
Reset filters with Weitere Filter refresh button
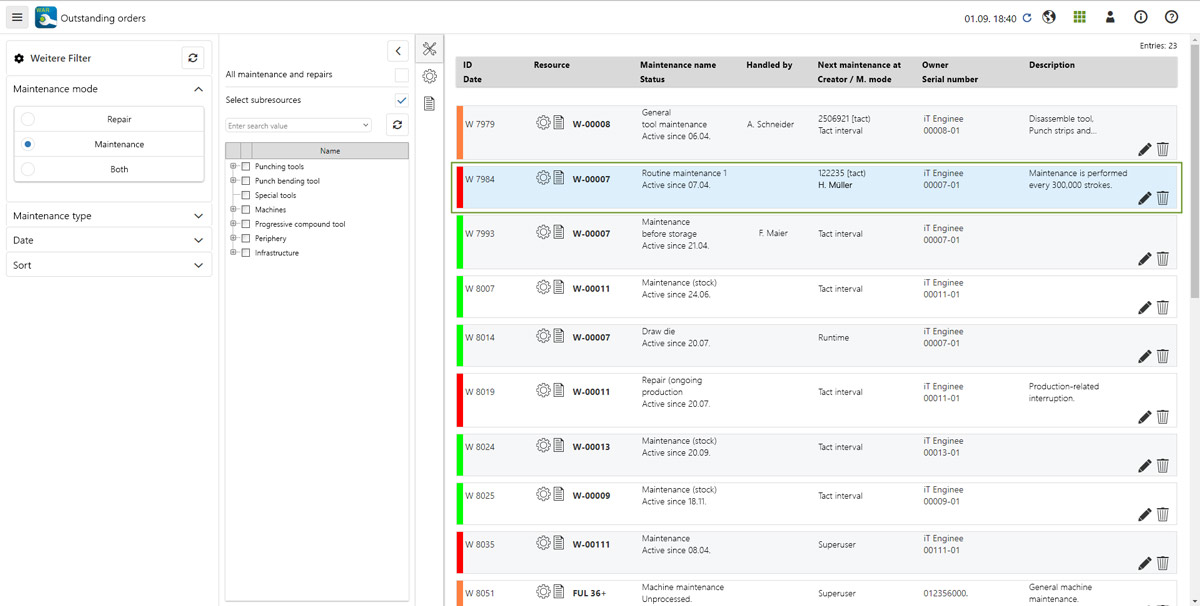pos(193,59)
